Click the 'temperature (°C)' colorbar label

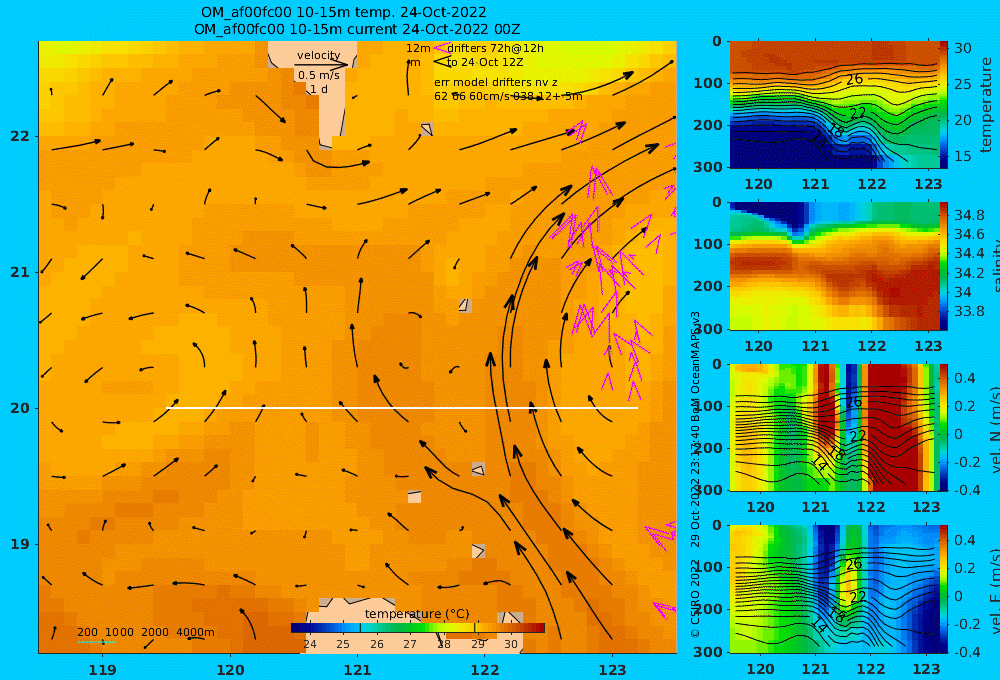pyautogui.click(x=417, y=614)
